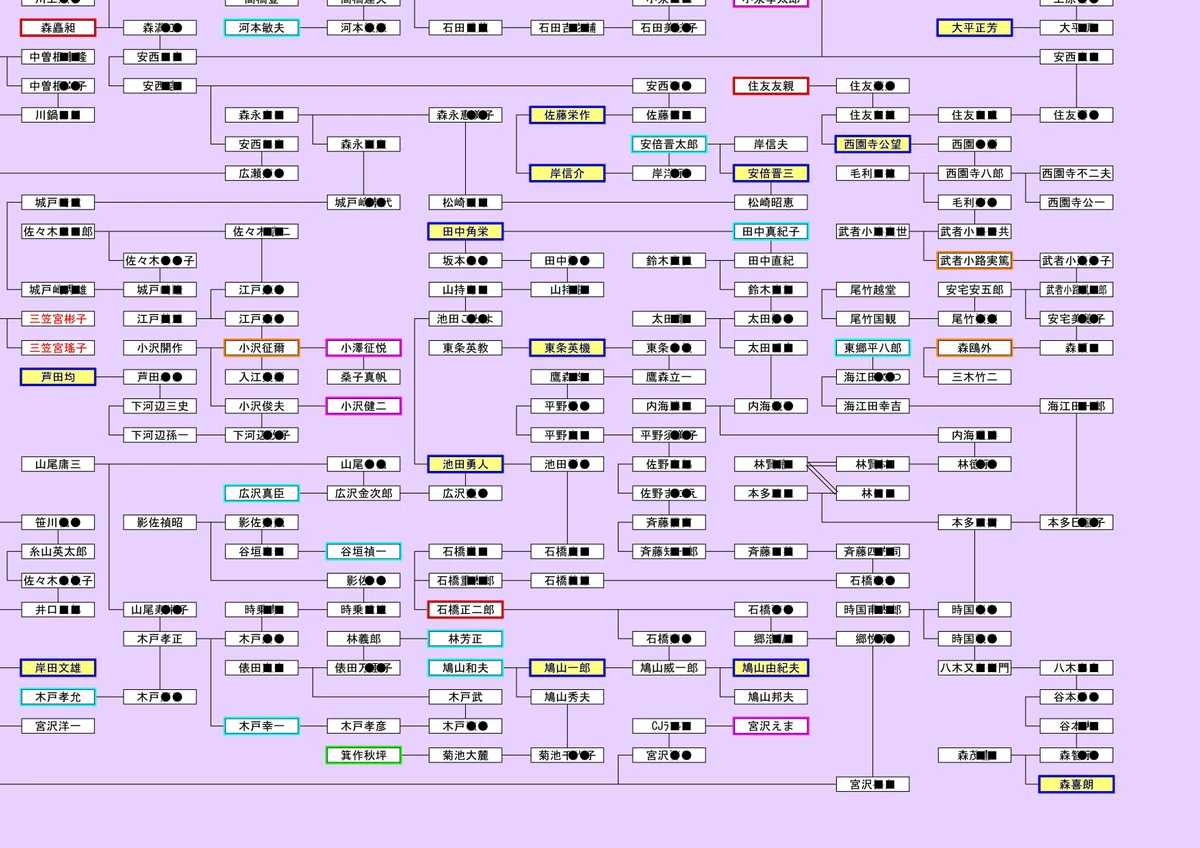This screenshot has width=1200, height=848.
Task: Select the 東郷平八郎 node
Action: [x=873, y=348]
